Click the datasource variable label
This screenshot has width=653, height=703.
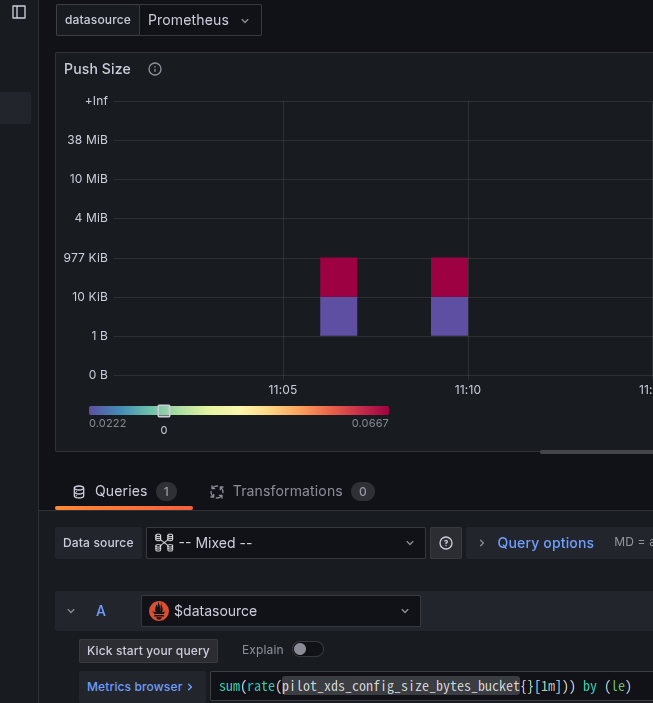tap(98, 20)
